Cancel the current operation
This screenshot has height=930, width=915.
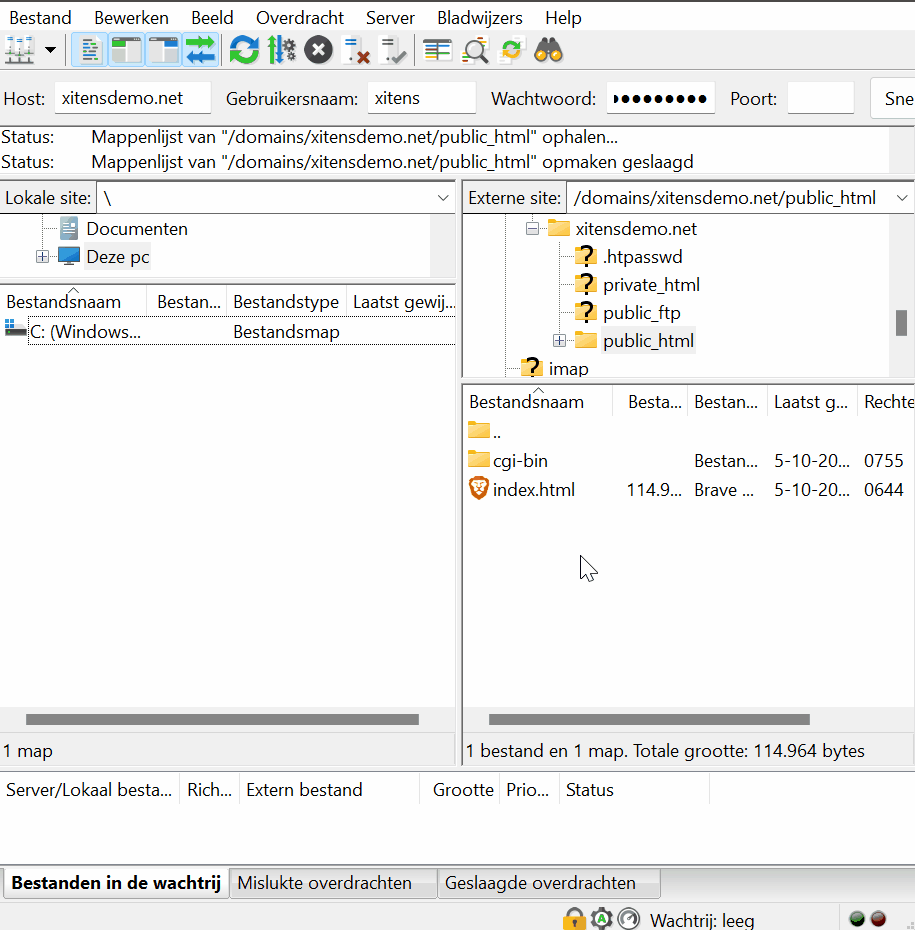[318, 50]
